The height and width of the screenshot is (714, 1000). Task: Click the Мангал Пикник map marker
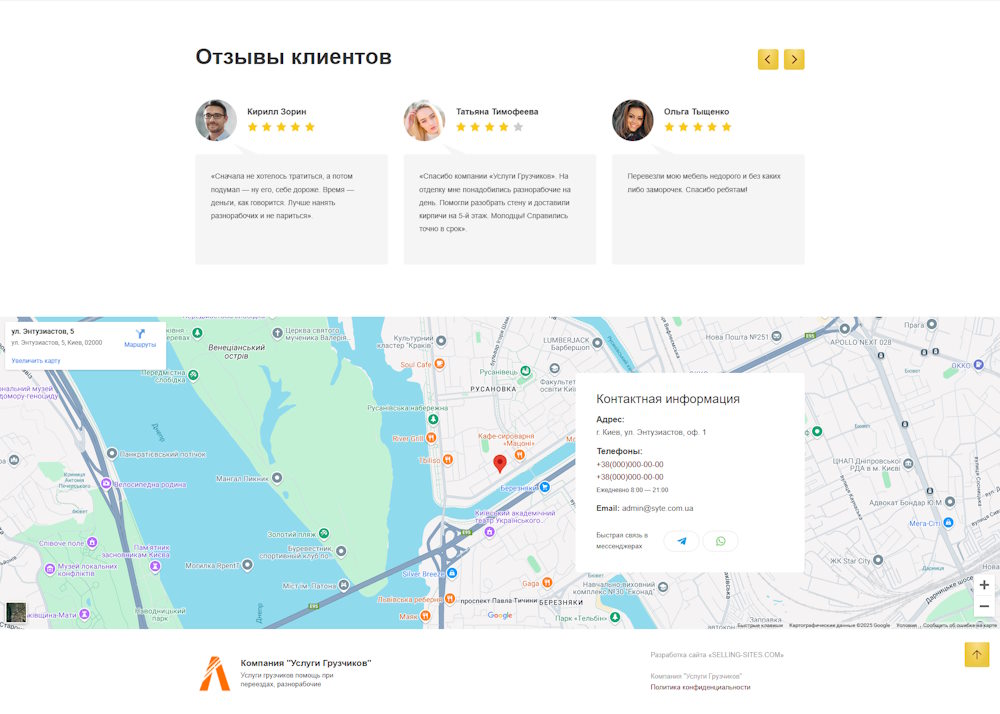coord(277,478)
